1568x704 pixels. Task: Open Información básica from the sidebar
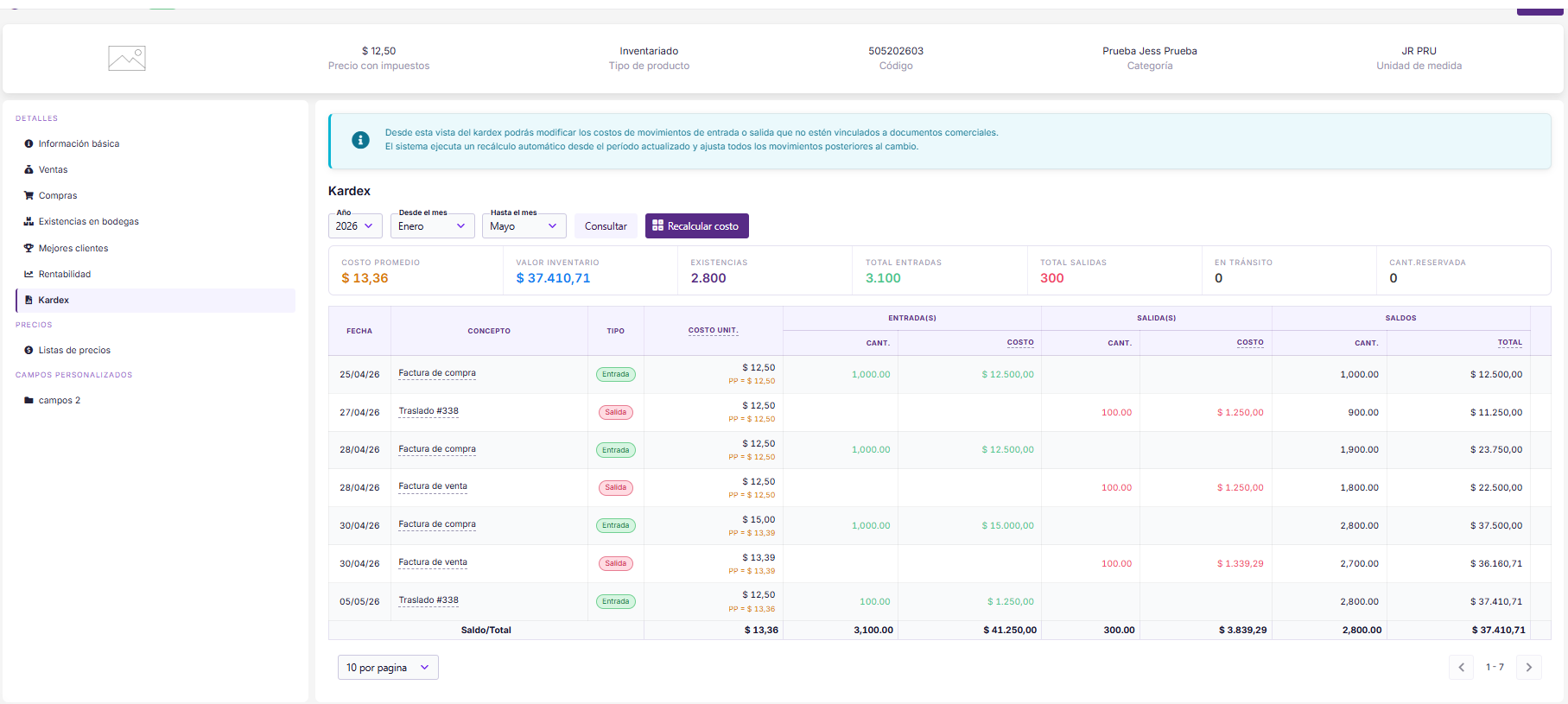point(79,143)
